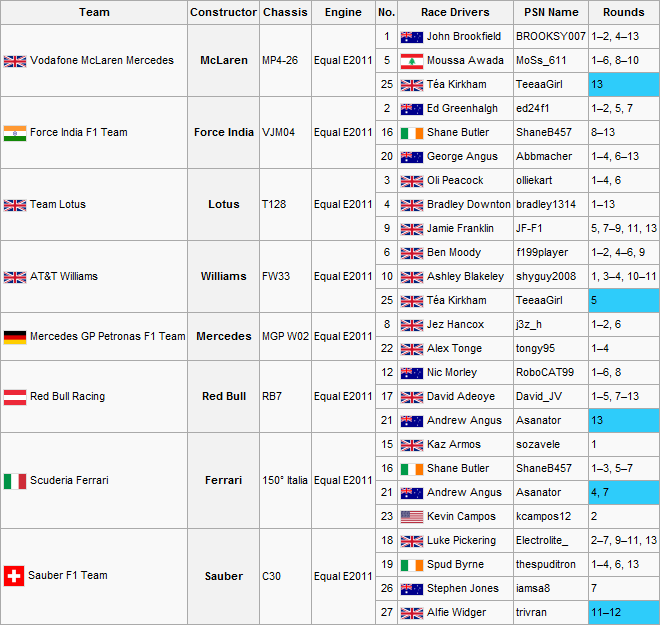Screen dimensions: 660x625
Task: Click the Rounds column header
Action: click(x=623, y=12)
